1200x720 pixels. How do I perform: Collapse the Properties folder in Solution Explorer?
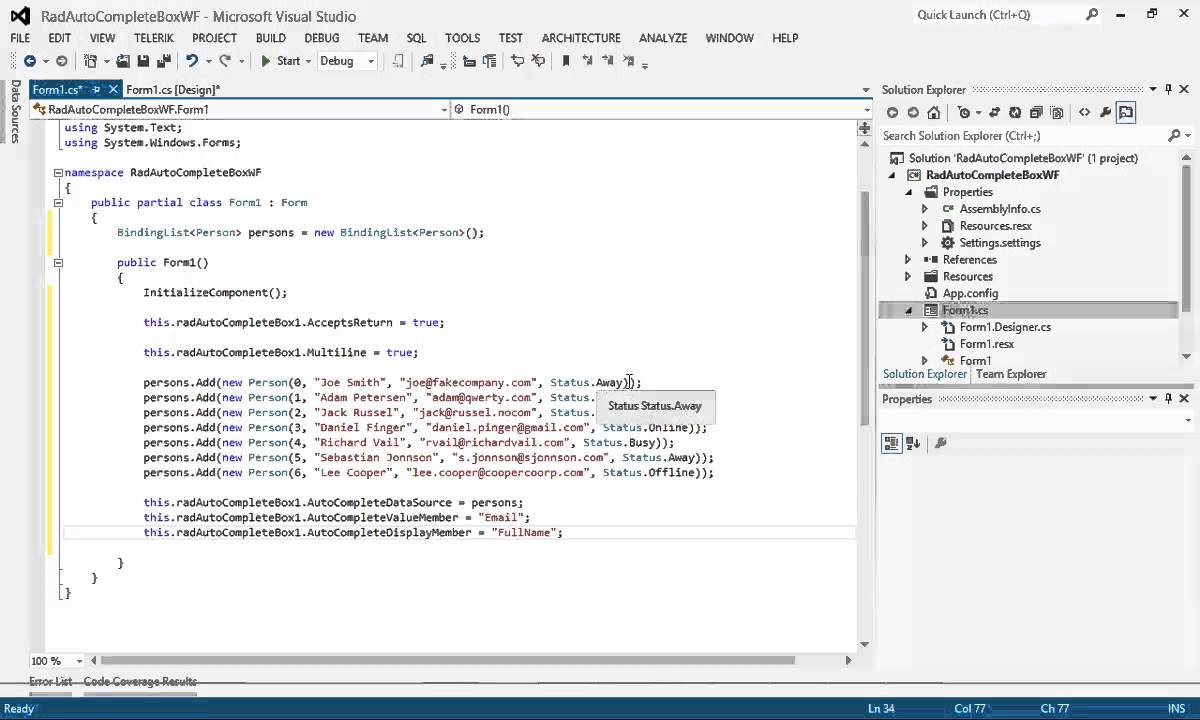coord(909,192)
